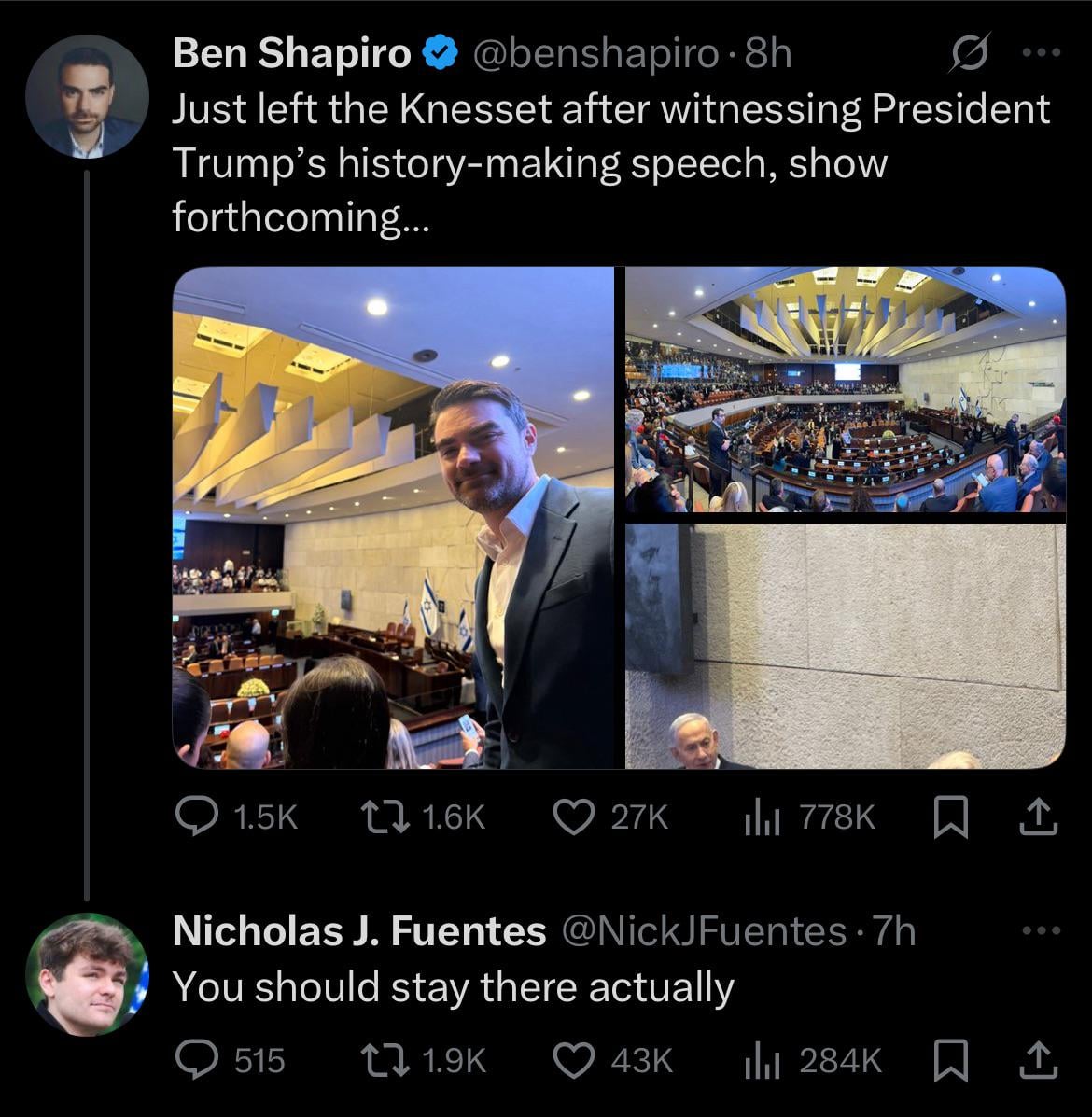Open the top-right Knesset chamber panorama
1092x1117 pixels.
pyautogui.click(x=845, y=390)
